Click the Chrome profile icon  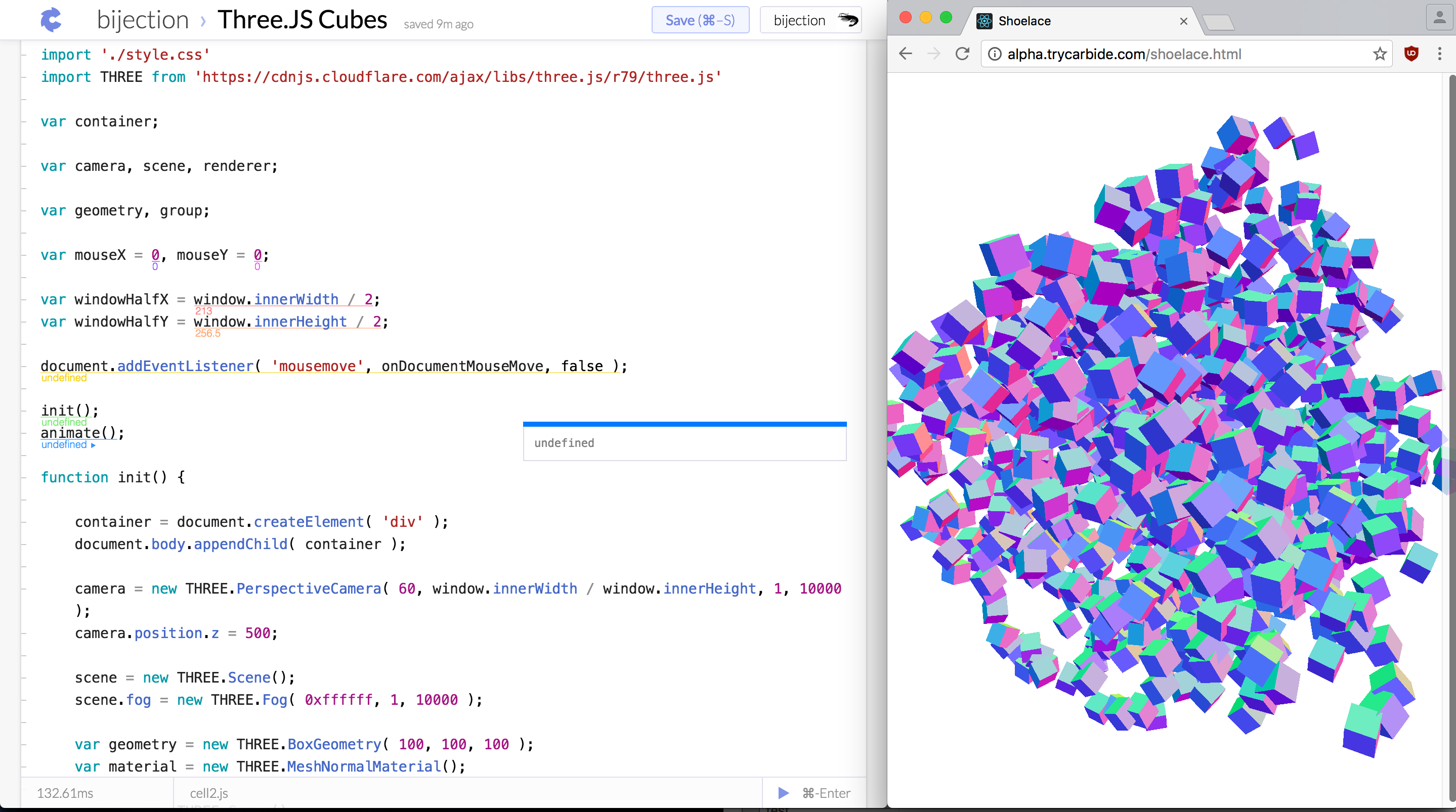click(1439, 17)
